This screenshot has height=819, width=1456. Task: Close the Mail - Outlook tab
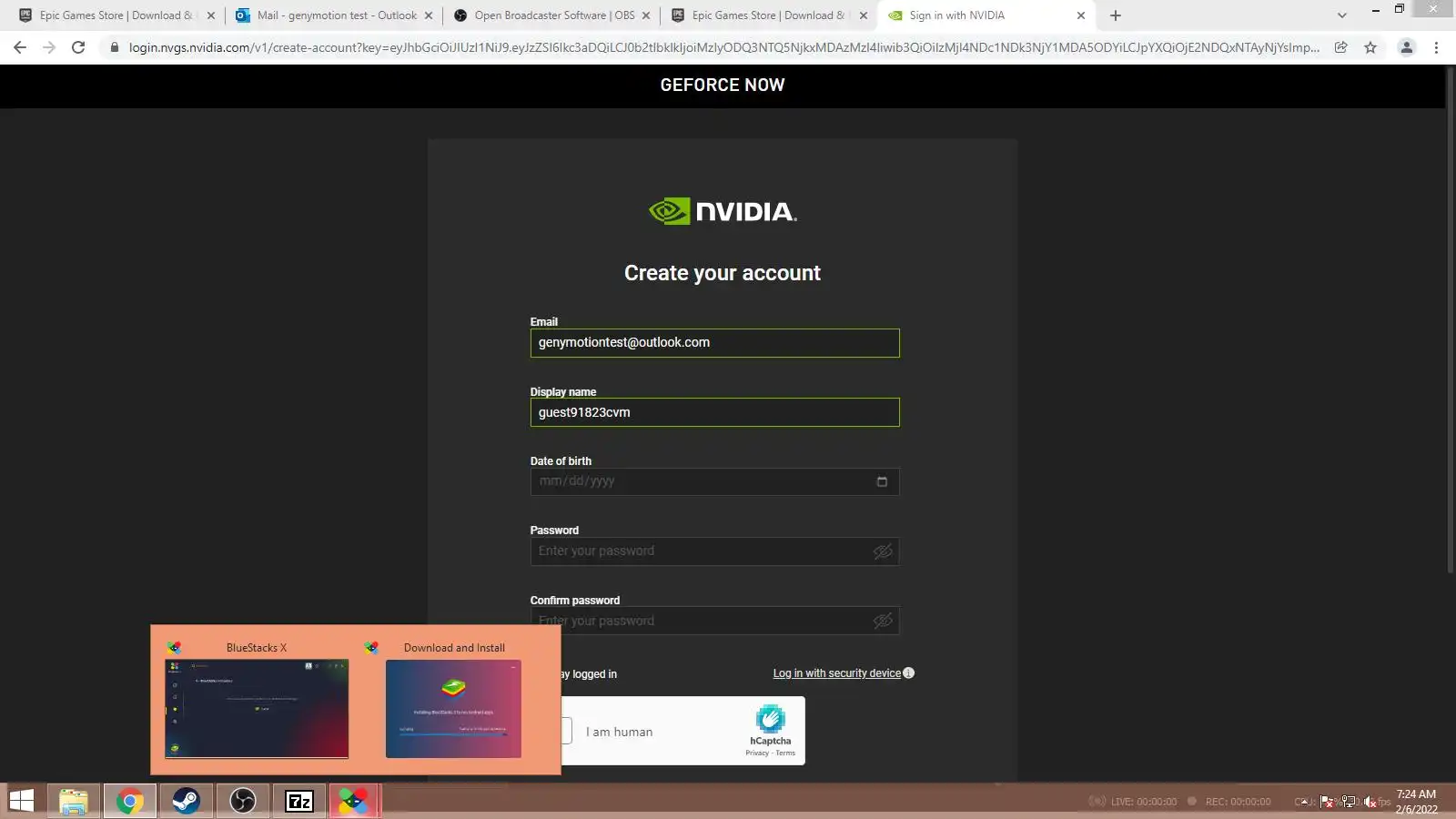(429, 15)
